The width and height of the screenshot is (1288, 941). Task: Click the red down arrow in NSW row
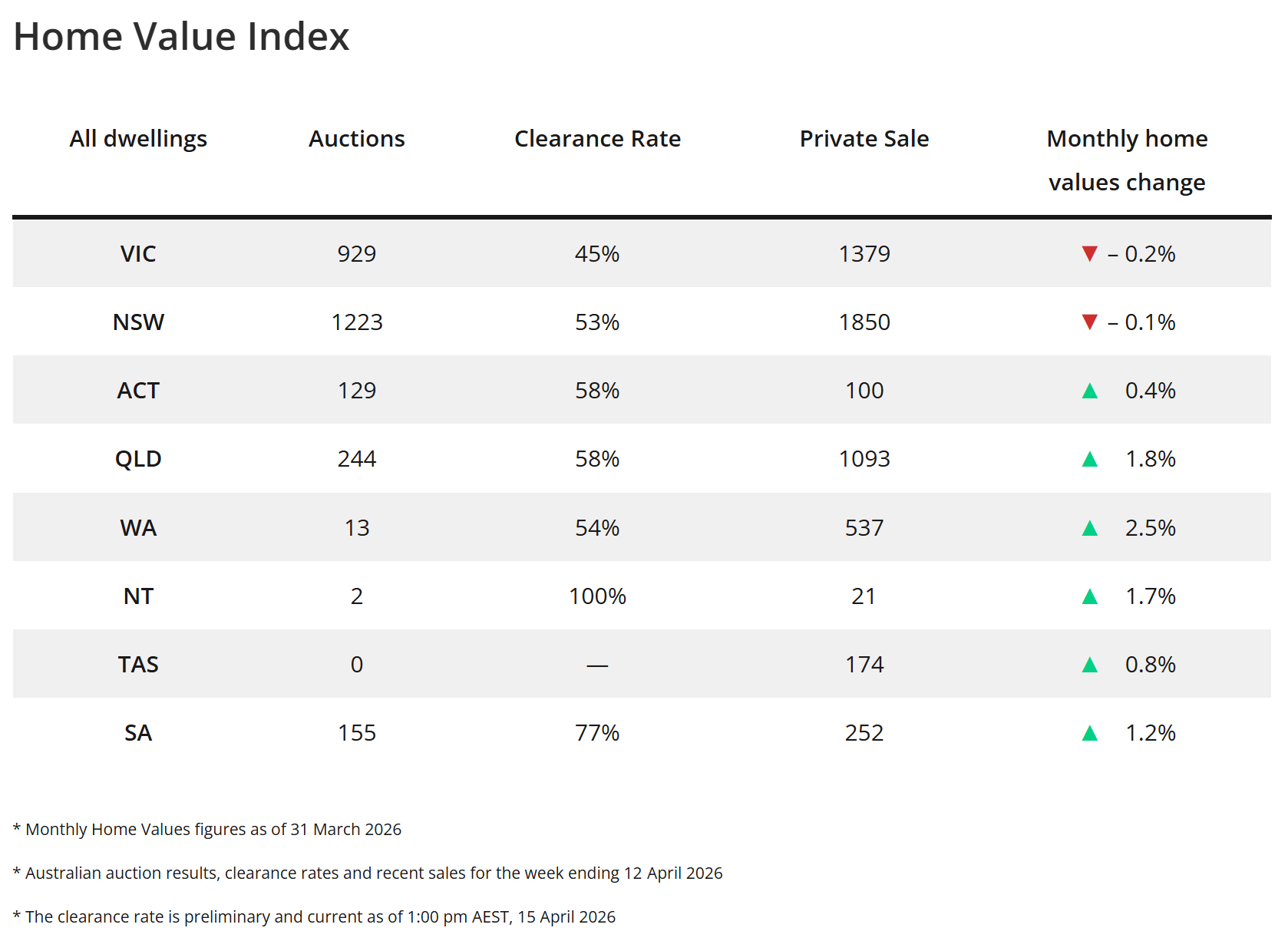tap(1089, 322)
